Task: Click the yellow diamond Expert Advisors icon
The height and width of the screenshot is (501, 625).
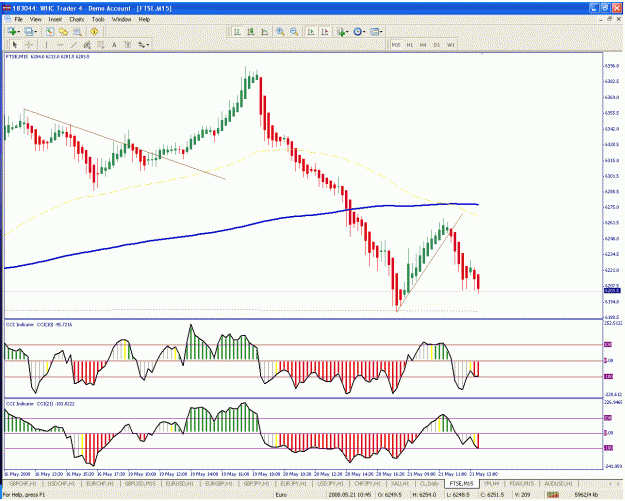Action: [94, 32]
